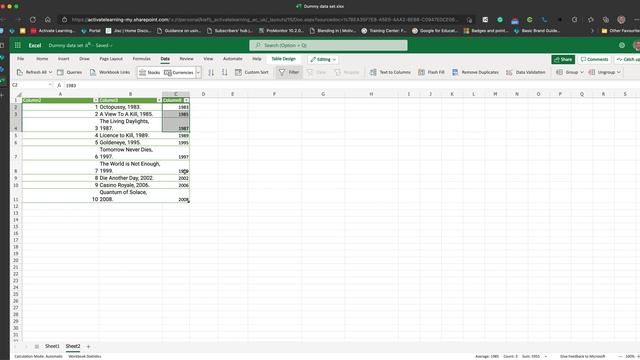The image size is (640, 360).
Task: Open the browser profile avatar
Action: coord(621,20)
